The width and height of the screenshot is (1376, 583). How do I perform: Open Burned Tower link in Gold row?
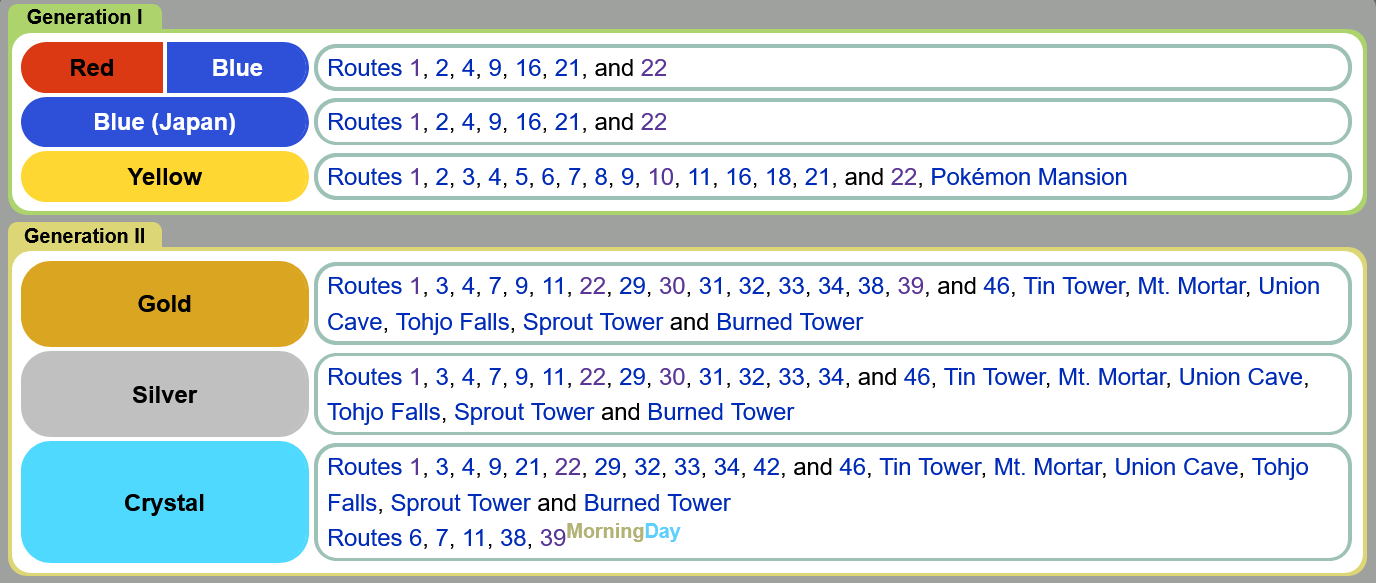[x=790, y=322]
